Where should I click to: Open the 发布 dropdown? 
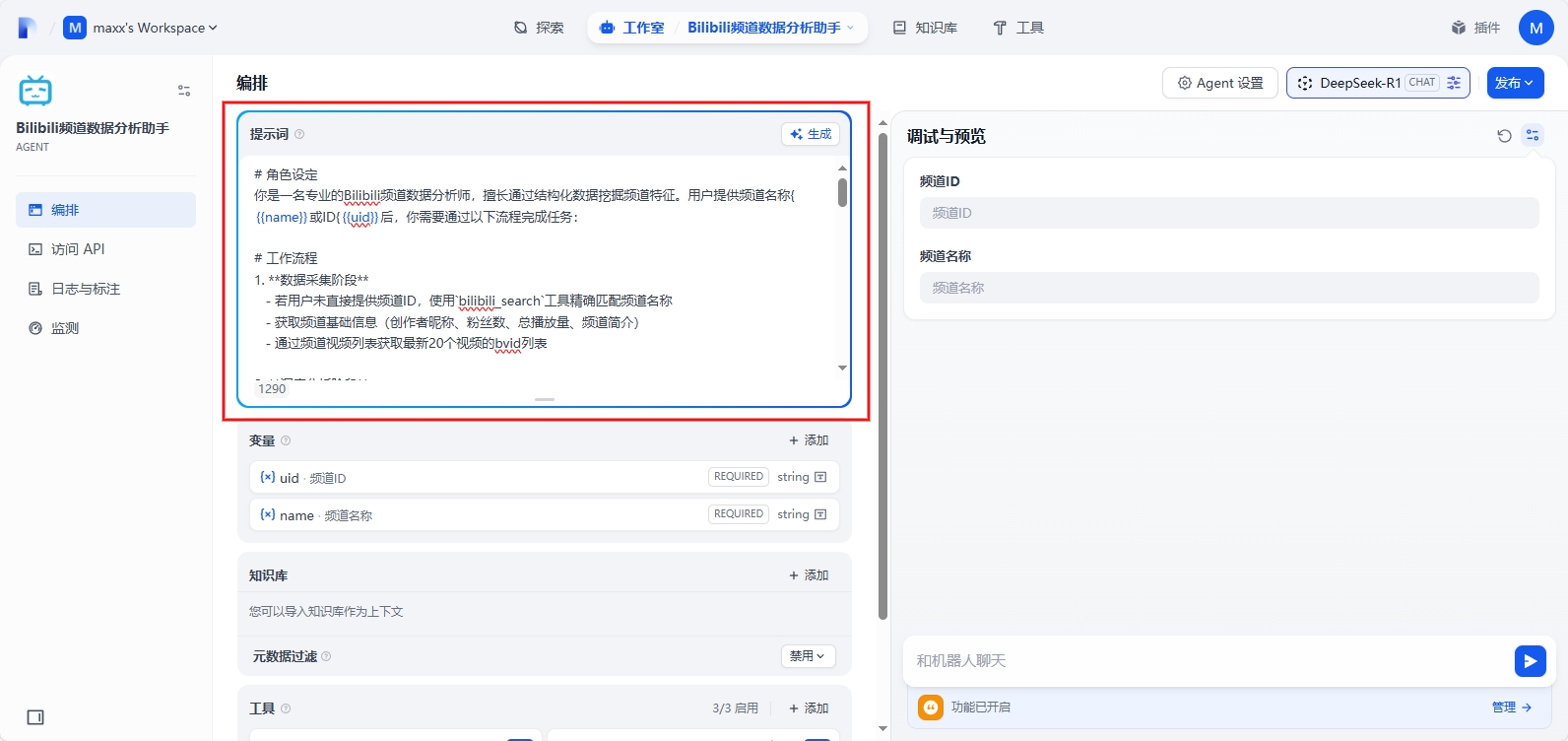(x=1515, y=83)
